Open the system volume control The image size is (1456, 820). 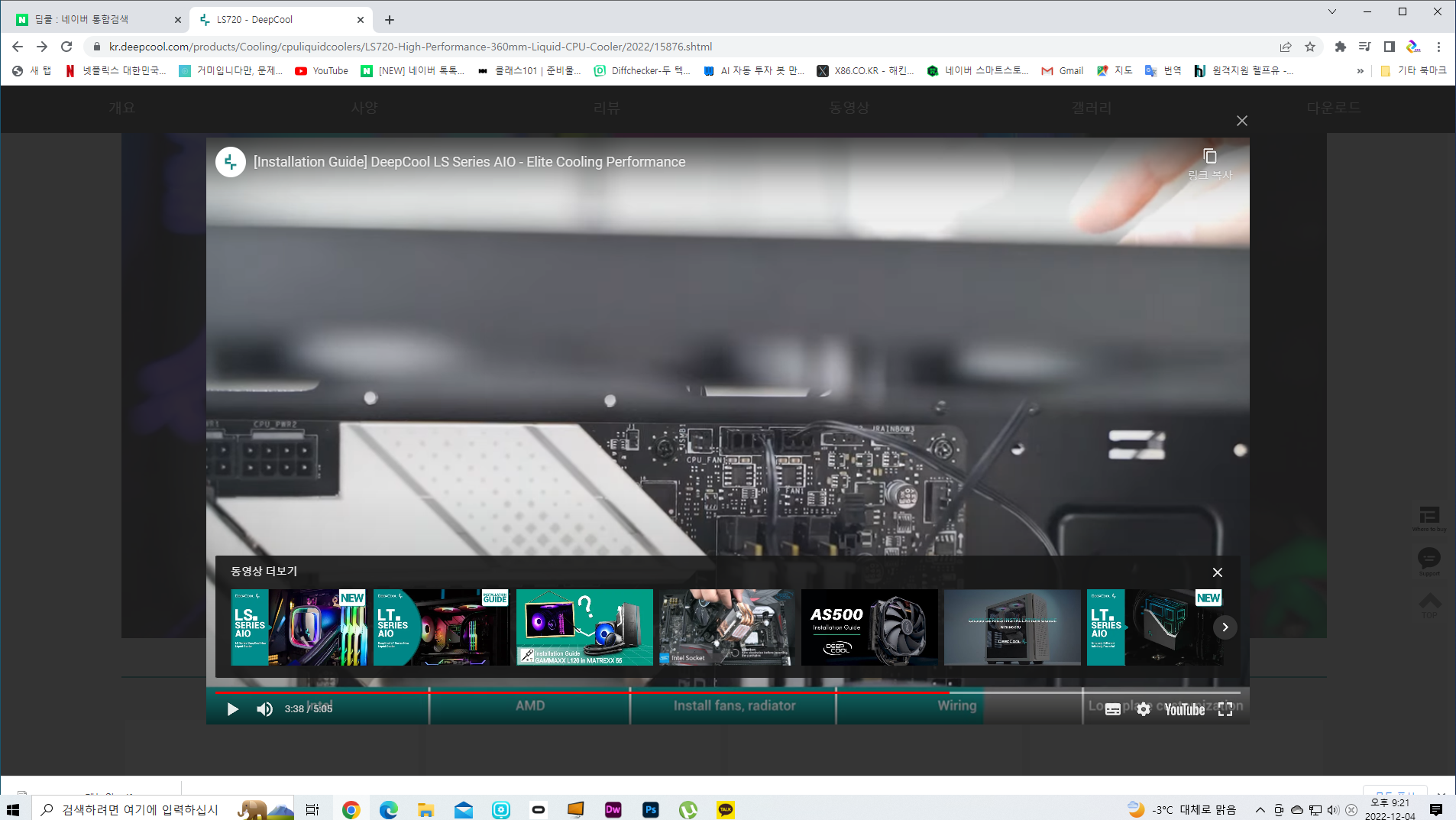(x=1333, y=809)
